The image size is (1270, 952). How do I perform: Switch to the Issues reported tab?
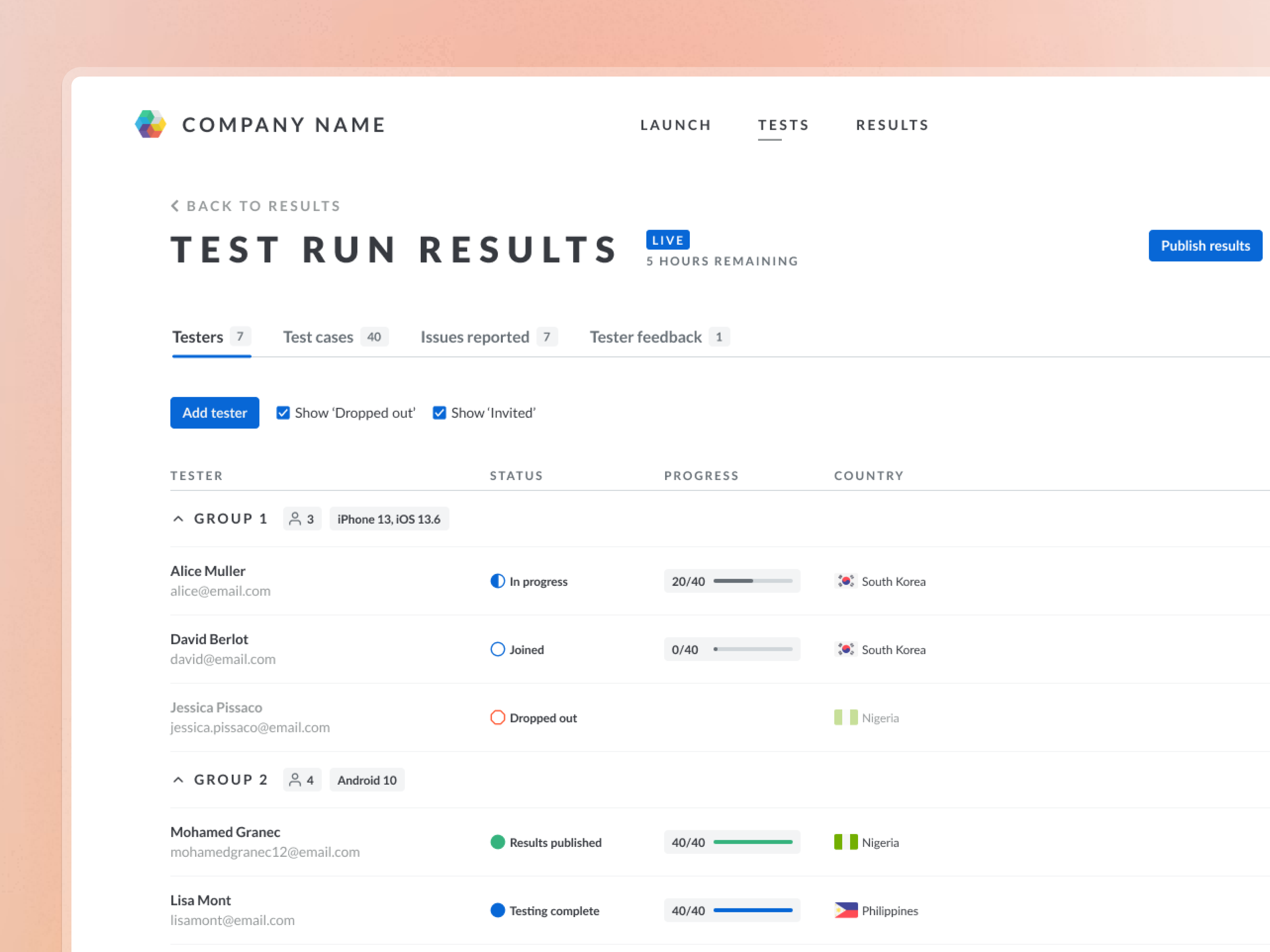(x=489, y=337)
